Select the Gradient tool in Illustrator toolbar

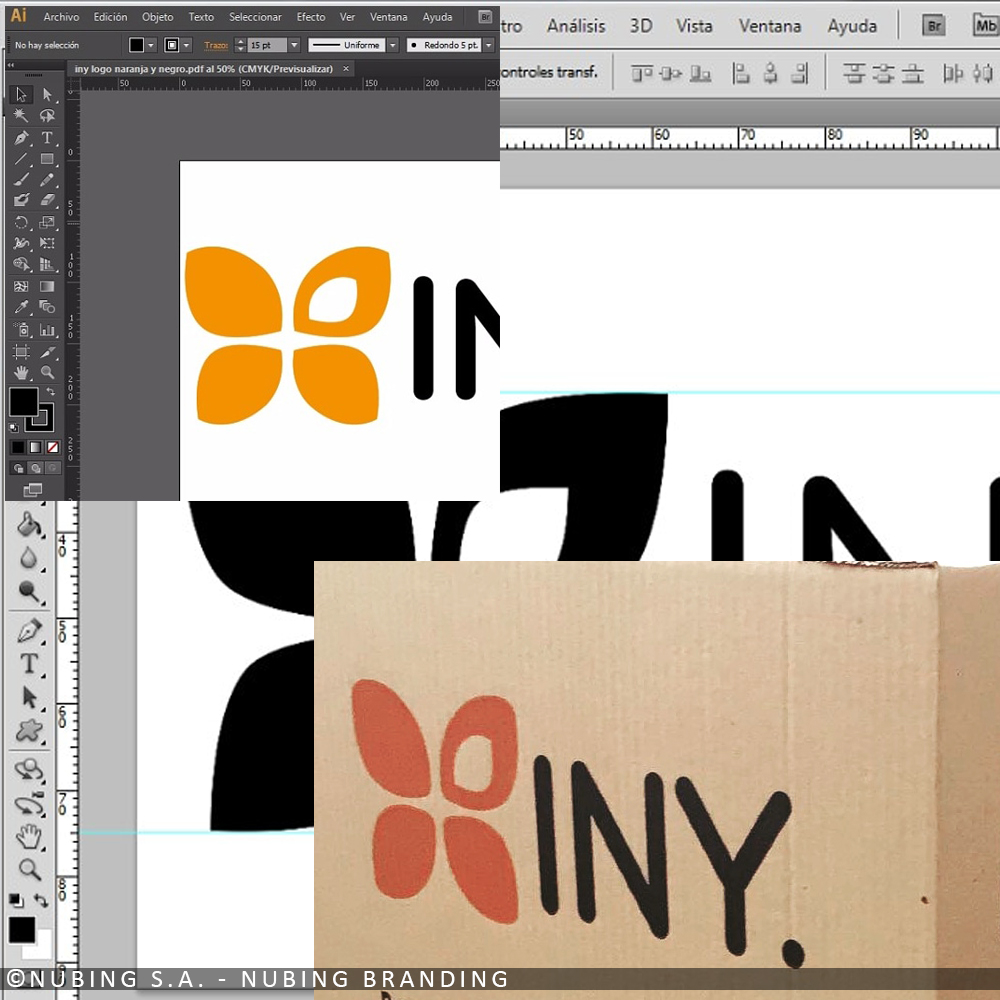pyautogui.click(x=47, y=286)
